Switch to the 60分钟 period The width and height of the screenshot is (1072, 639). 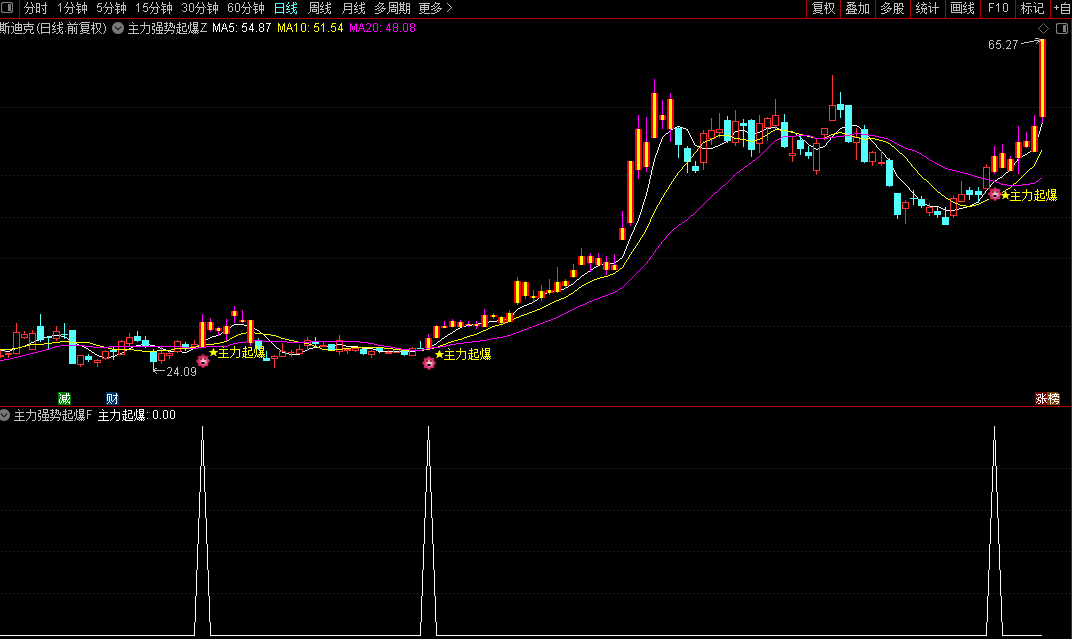245,8
